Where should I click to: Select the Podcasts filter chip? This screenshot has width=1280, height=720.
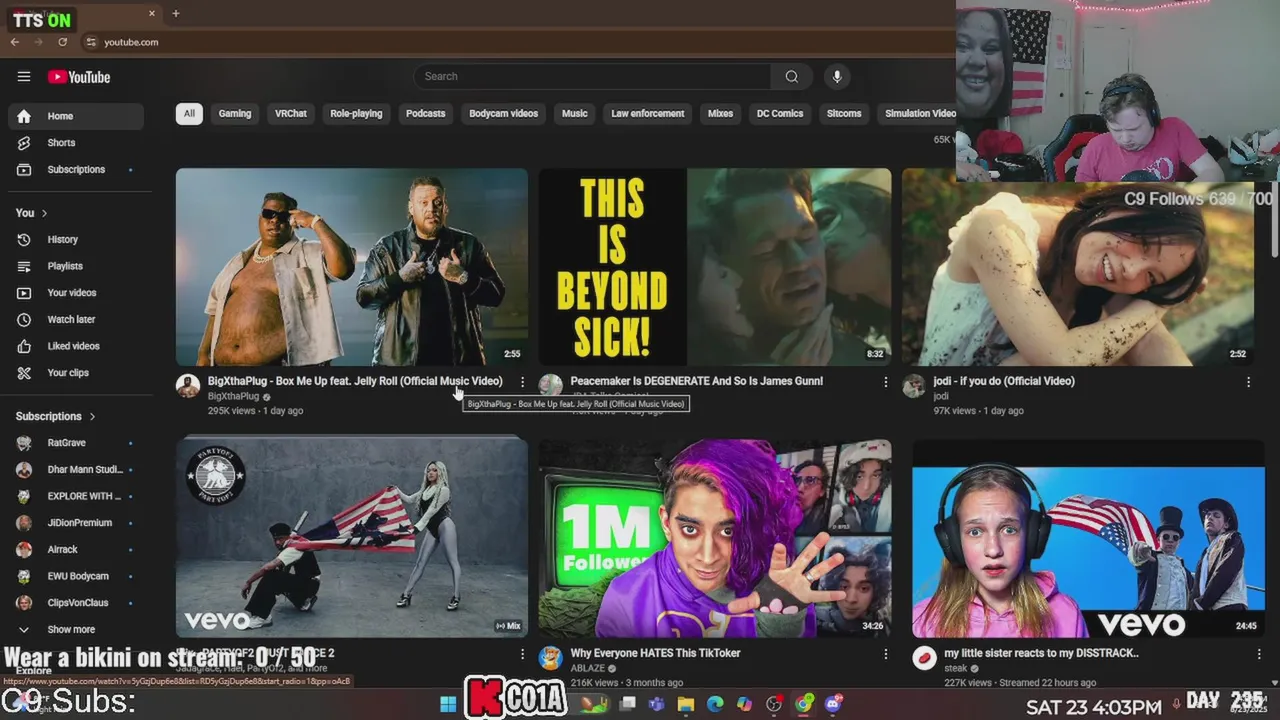[x=426, y=114]
